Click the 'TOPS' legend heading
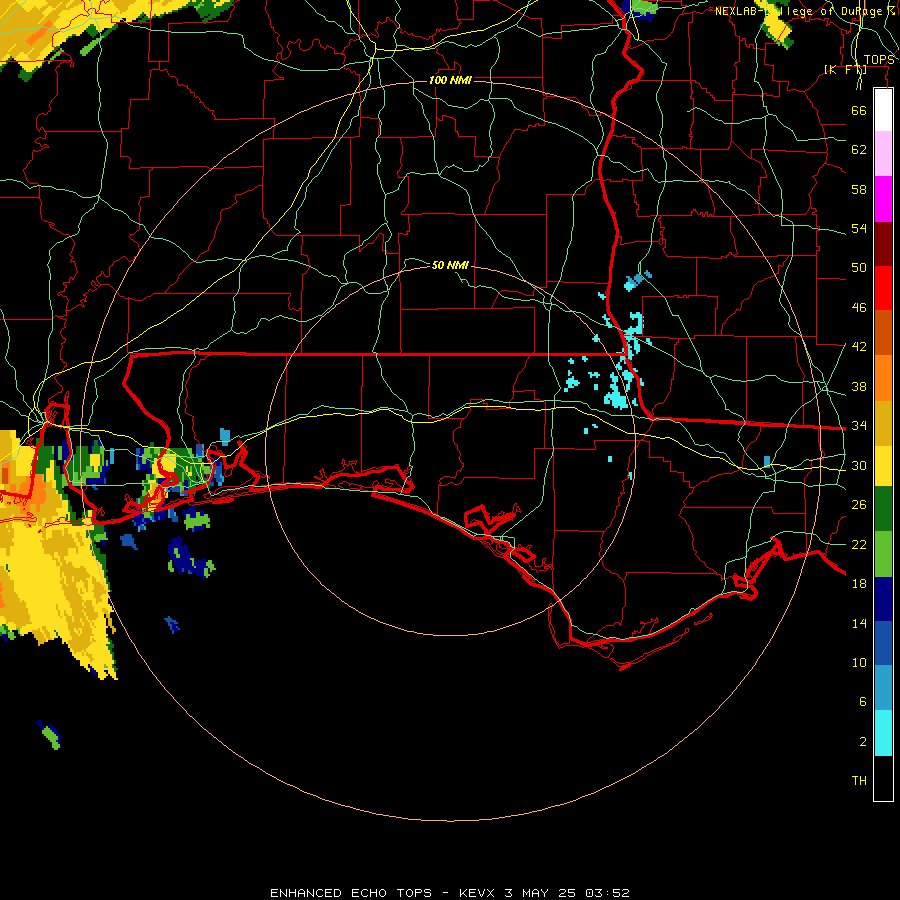This screenshot has width=900, height=900. click(879, 60)
